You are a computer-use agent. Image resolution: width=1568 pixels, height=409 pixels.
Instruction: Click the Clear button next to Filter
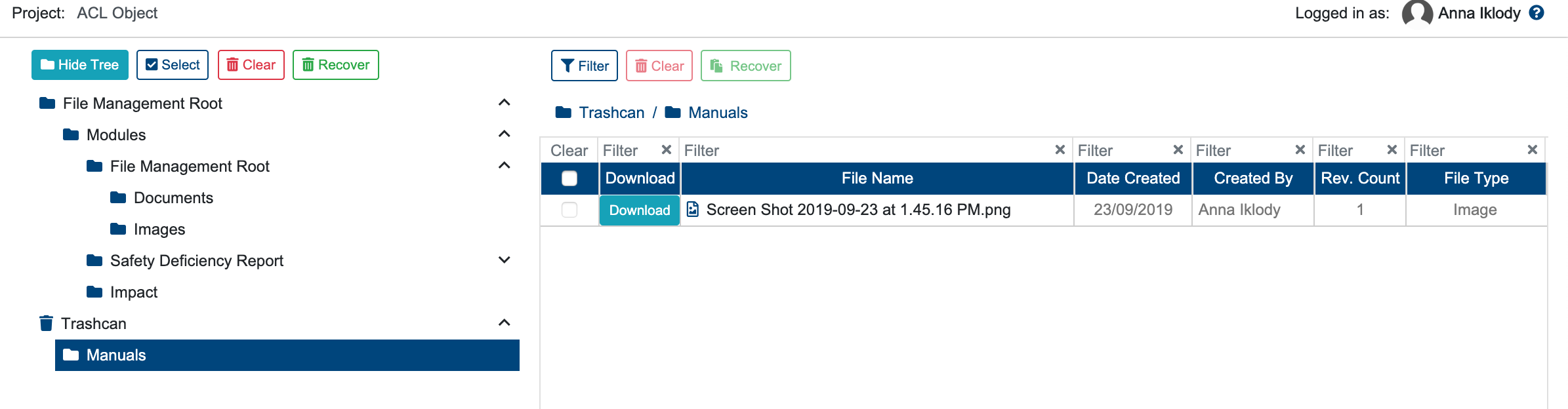tap(659, 66)
